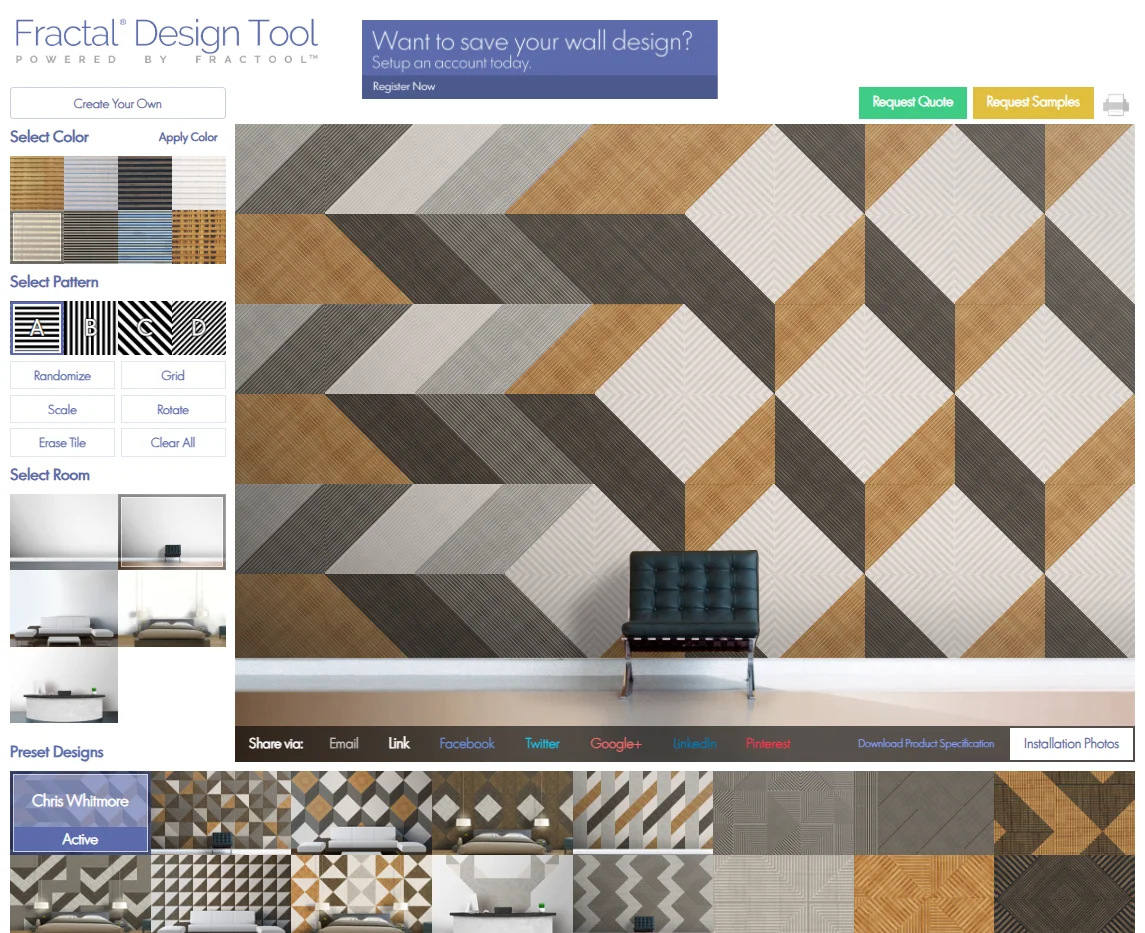The height and width of the screenshot is (933, 1145).
Task: Select pattern B swatch
Action: tap(91, 328)
